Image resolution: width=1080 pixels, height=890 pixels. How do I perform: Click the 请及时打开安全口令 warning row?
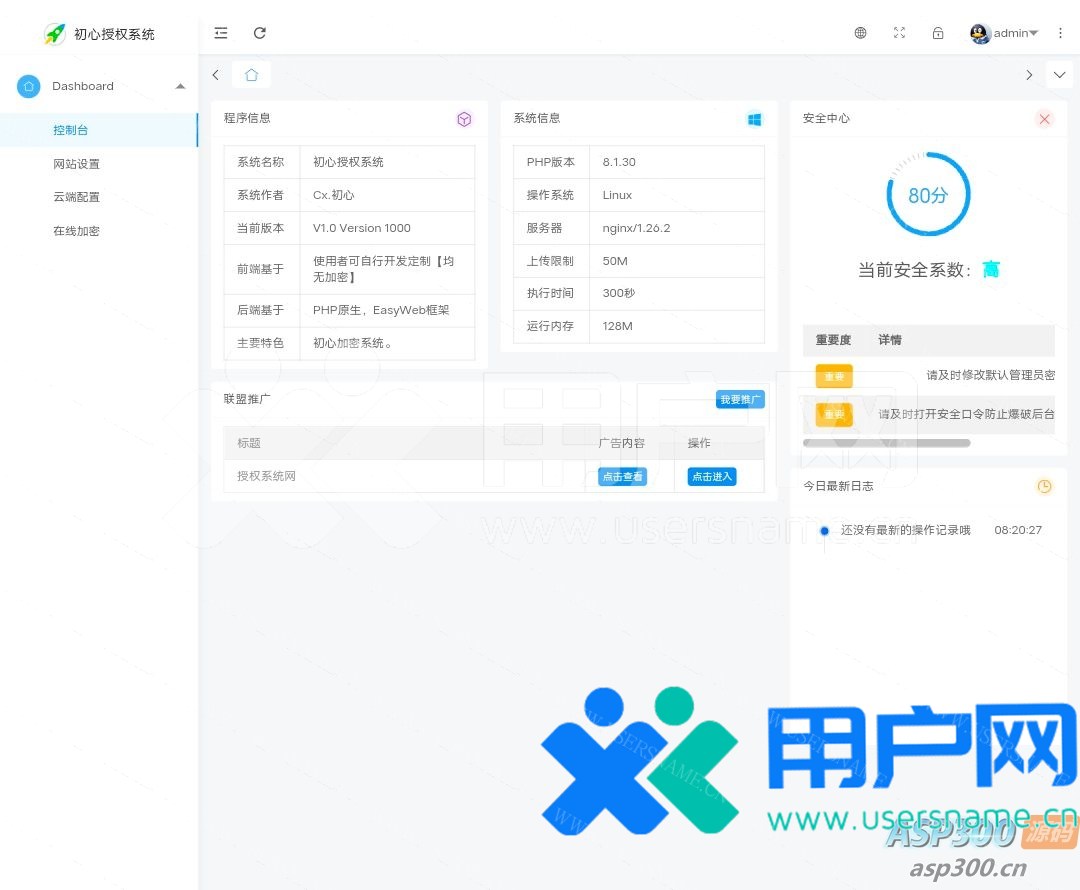pos(928,414)
